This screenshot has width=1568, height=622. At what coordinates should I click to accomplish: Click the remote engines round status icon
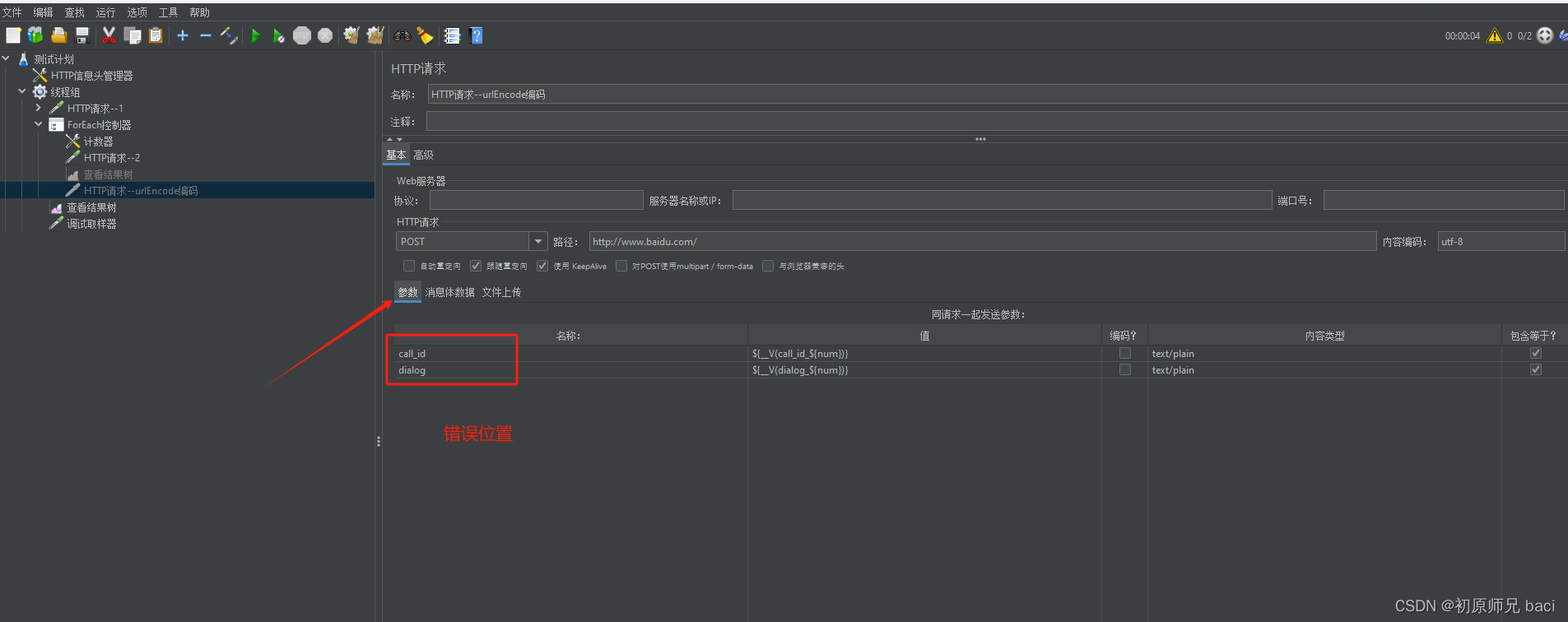pos(1545,35)
